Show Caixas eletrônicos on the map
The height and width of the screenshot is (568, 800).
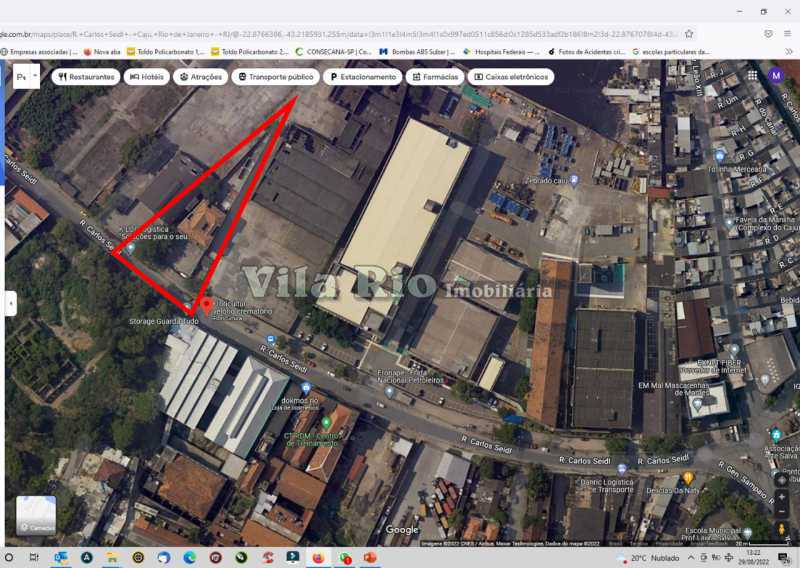(511, 77)
